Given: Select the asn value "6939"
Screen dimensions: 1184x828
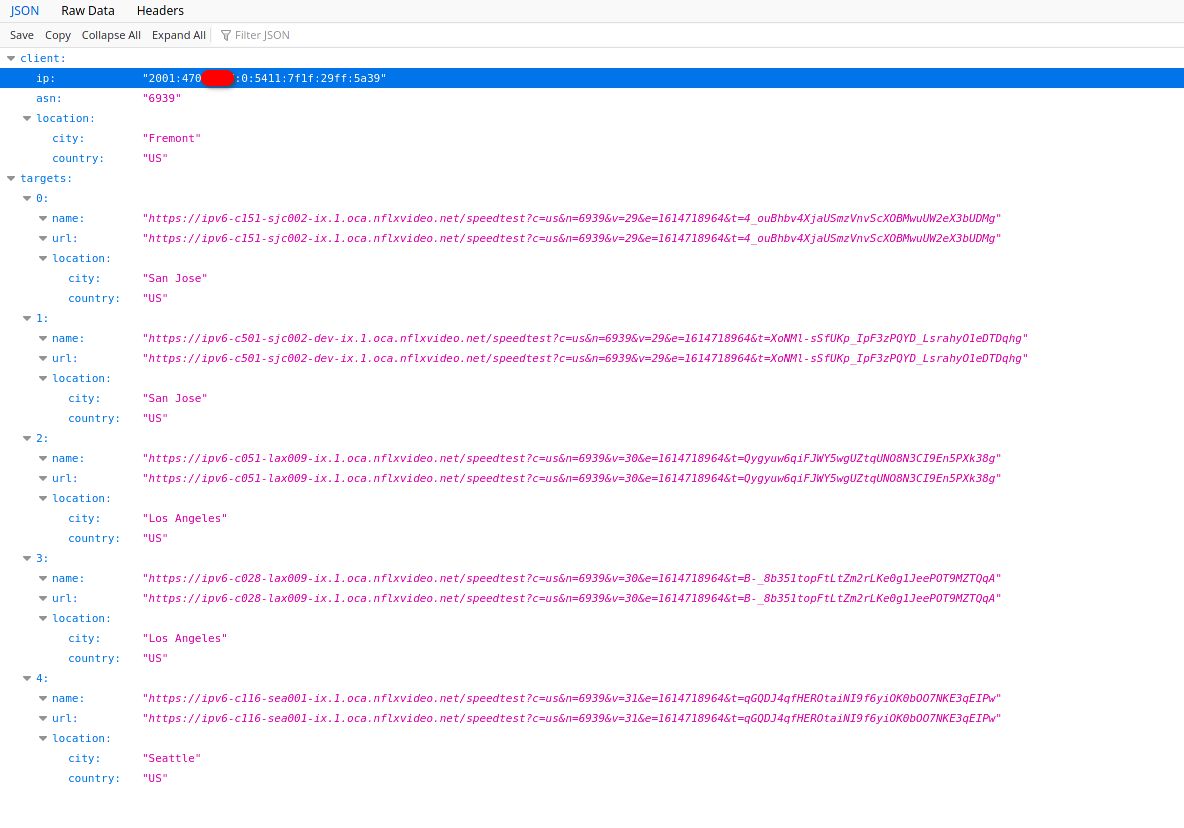Looking at the screenshot, I should pyautogui.click(x=162, y=98).
